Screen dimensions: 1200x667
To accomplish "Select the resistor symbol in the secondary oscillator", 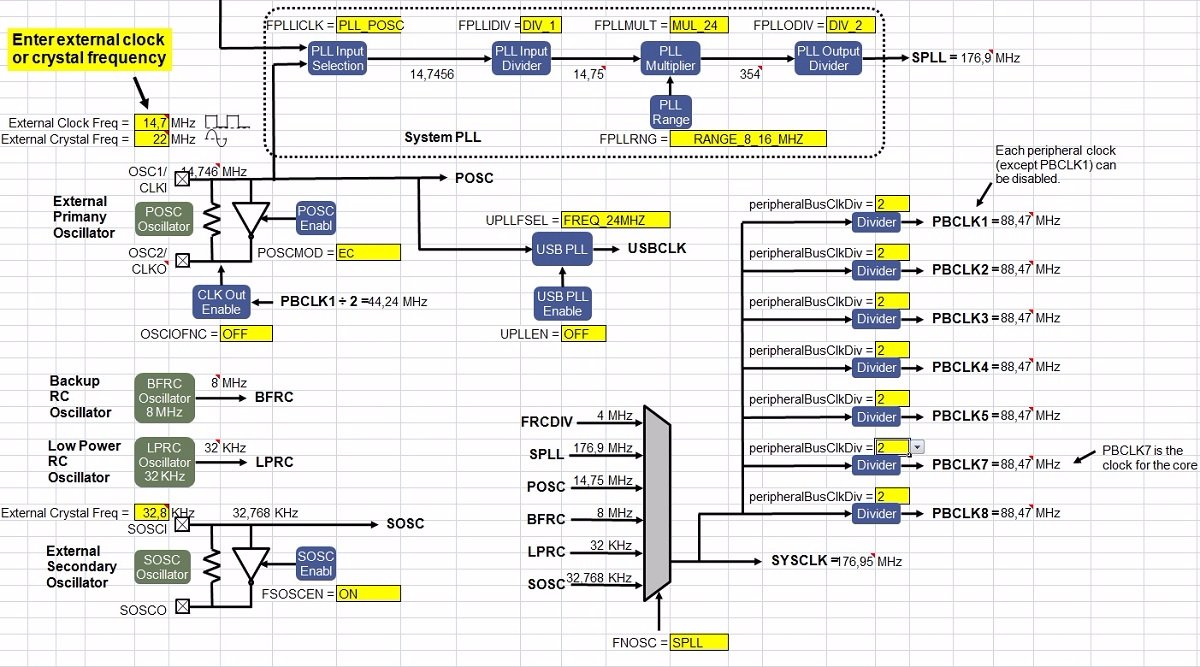I will [212, 565].
